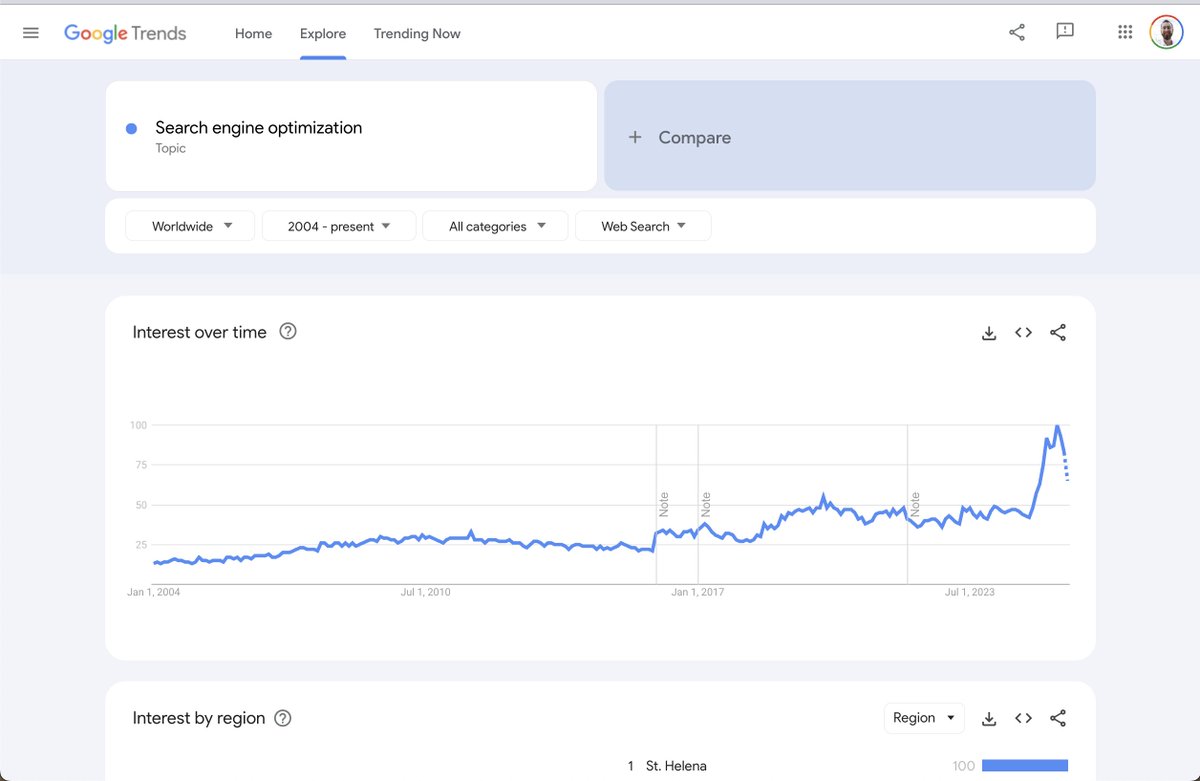Click the Google Trends logo
The image size is (1200, 781).
click(x=125, y=33)
